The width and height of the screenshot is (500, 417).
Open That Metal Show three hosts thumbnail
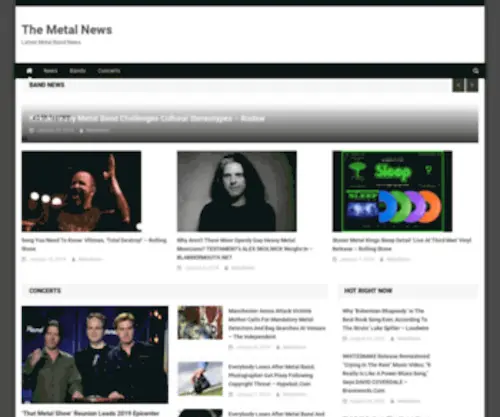point(95,355)
